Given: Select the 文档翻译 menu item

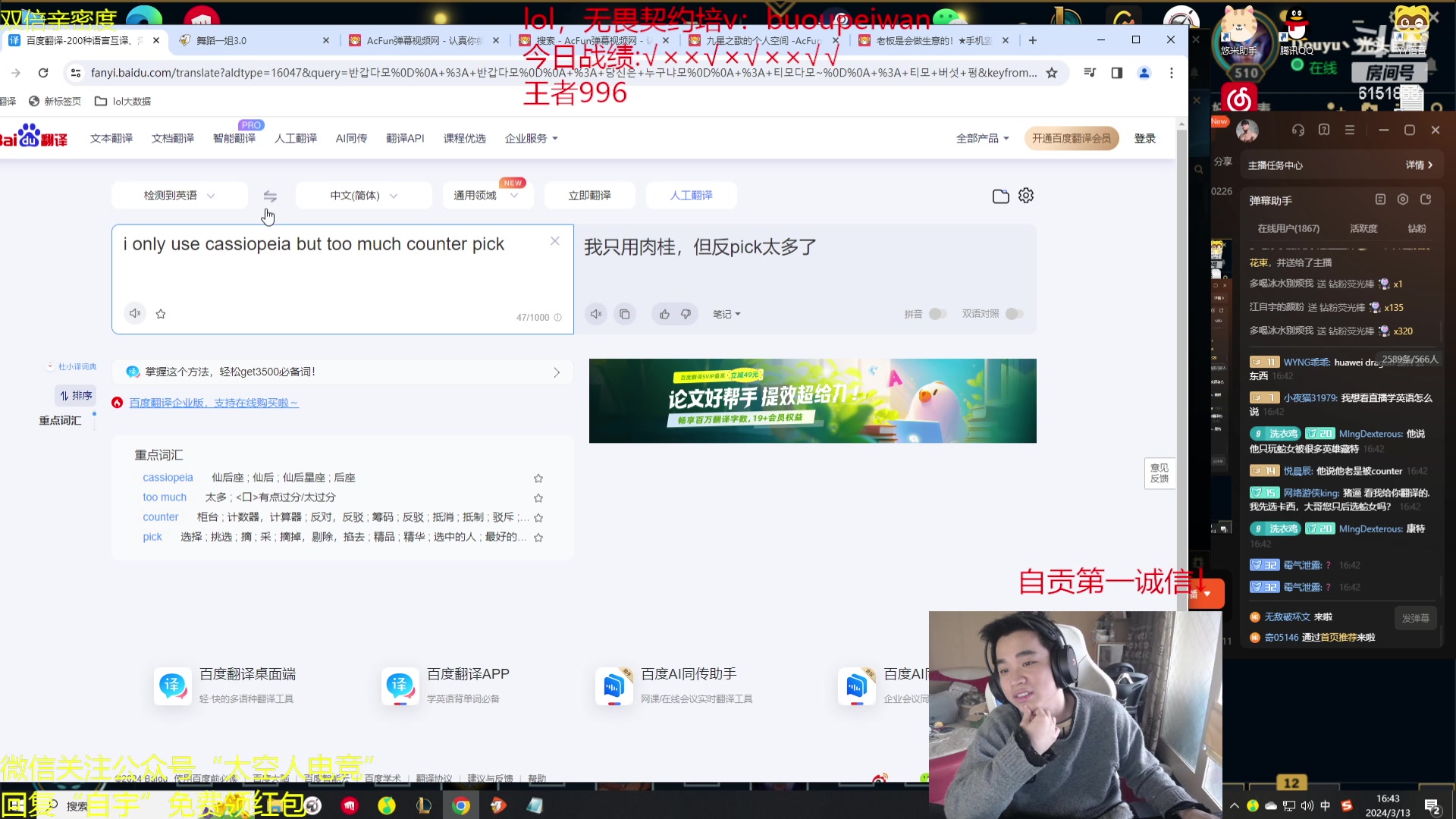Looking at the screenshot, I should pos(173,138).
